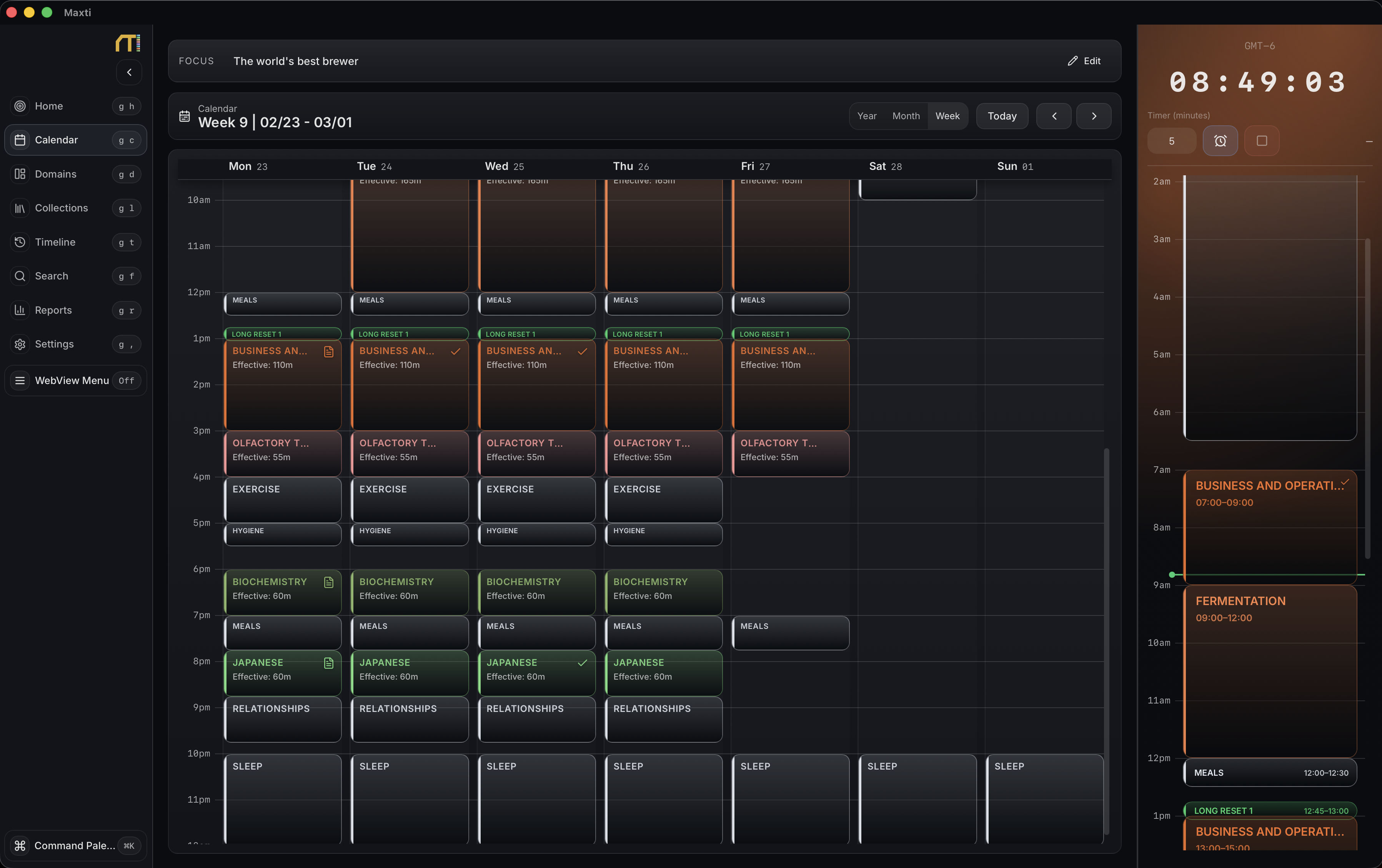
Task: Click the checkmark on Tuesday's Business event
Action: [x=455, y=352]
